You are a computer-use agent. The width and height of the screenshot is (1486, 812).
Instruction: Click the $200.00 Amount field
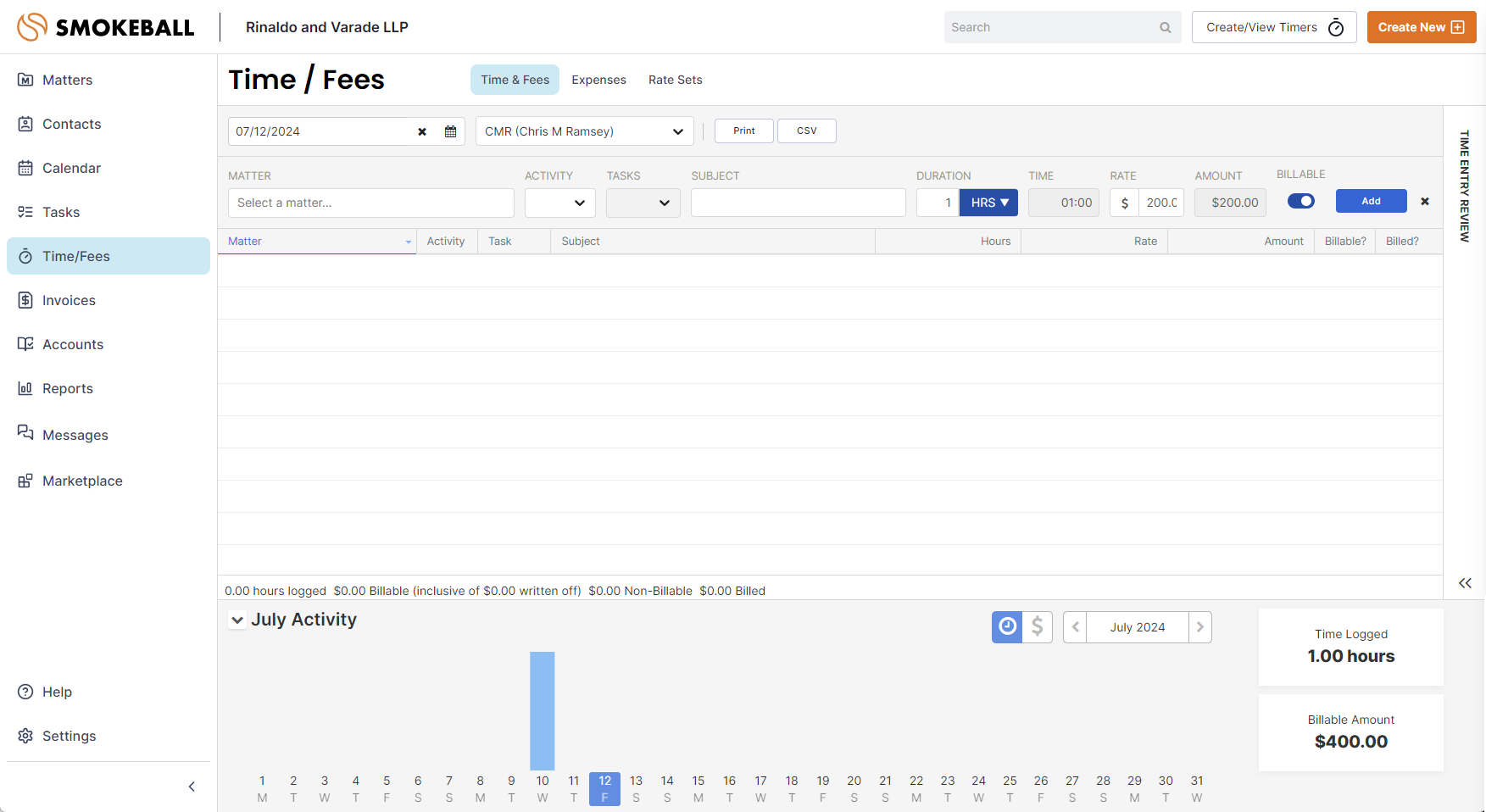(1230, 203)
